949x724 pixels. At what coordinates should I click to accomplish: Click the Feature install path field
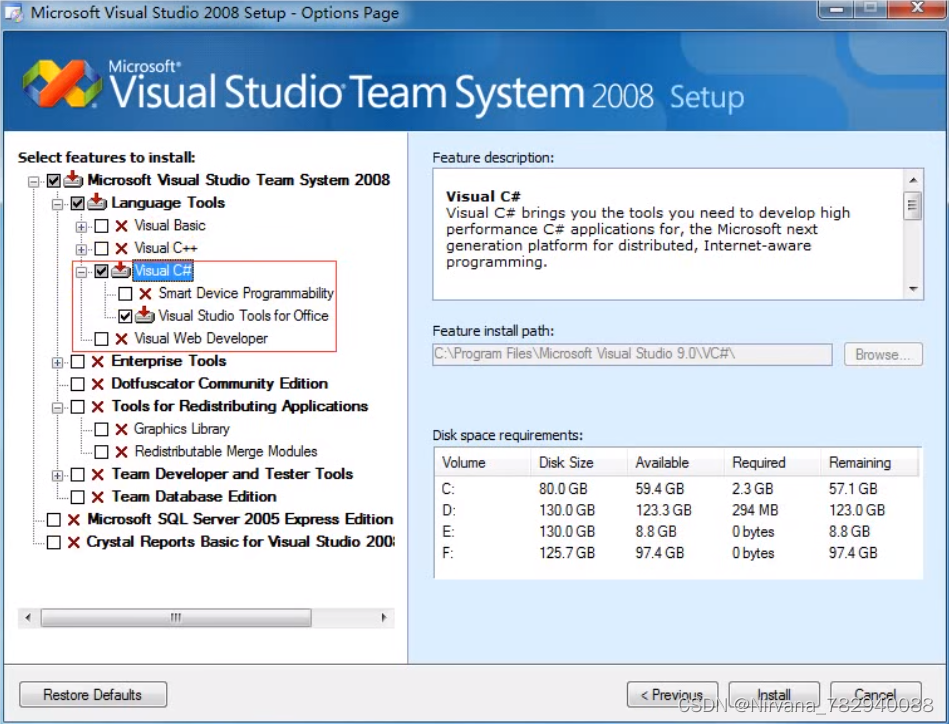pyautogui.click(x=632, y=354)
